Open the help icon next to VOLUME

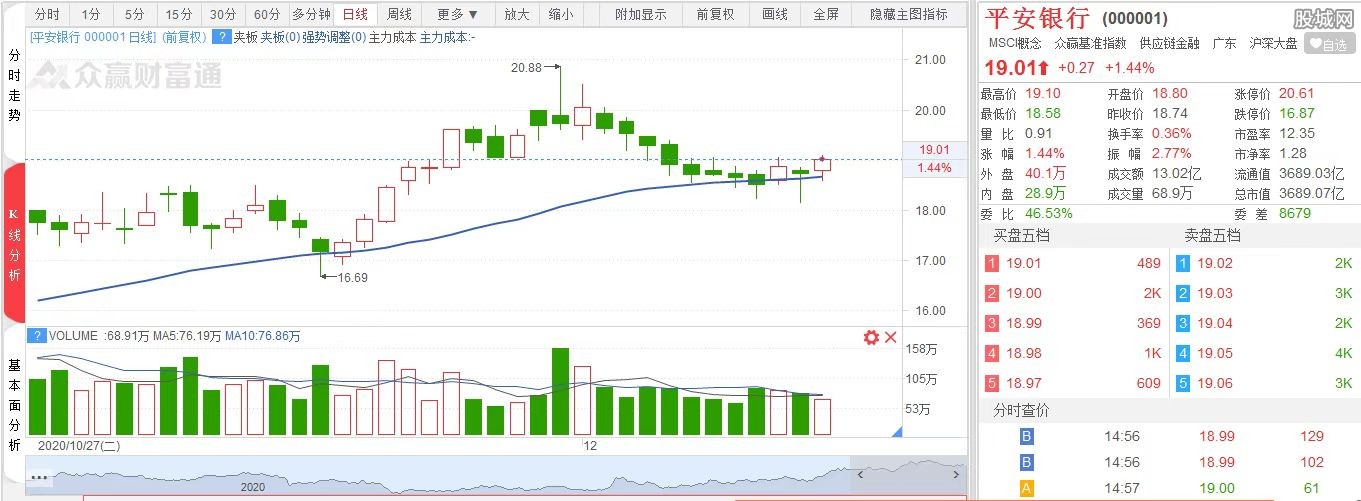37,336
